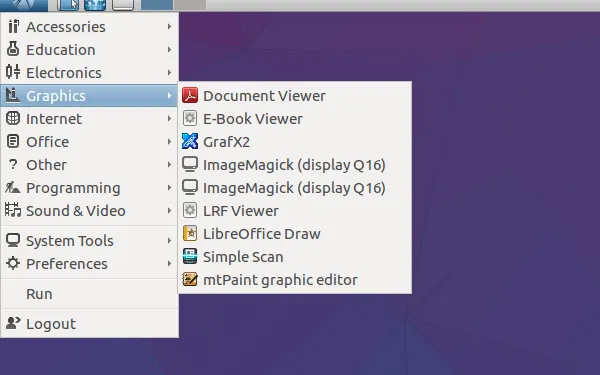The image size is (600, 375).
Task: Click the Preferences gear icon
Action: (x=13, y=263)
